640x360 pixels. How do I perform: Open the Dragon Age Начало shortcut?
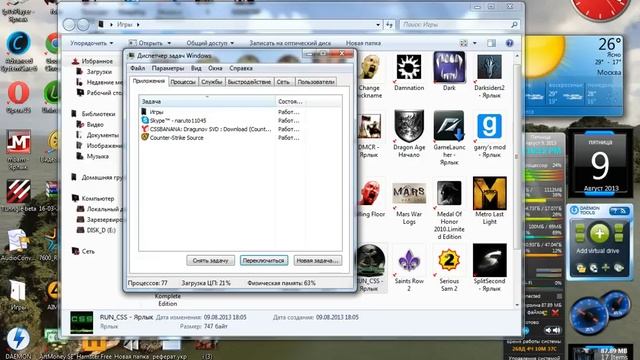pyautogui.click(x=409, y=127)
